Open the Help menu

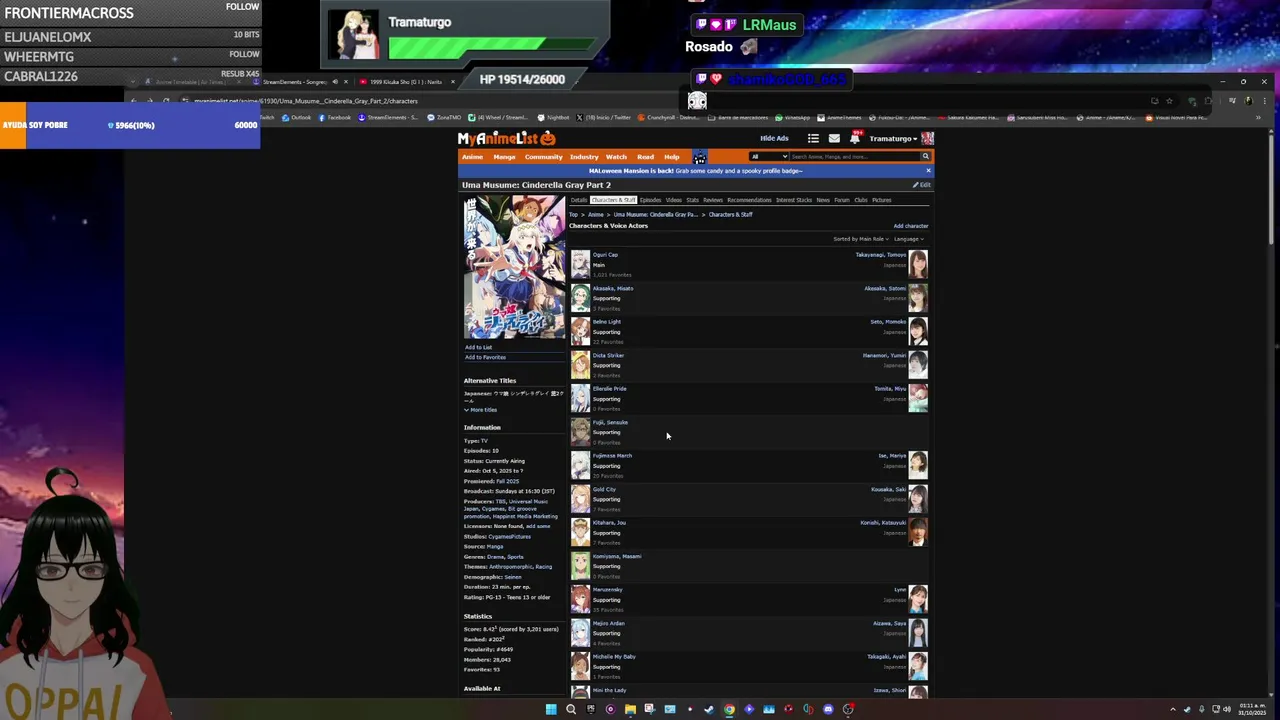point(672,157)
